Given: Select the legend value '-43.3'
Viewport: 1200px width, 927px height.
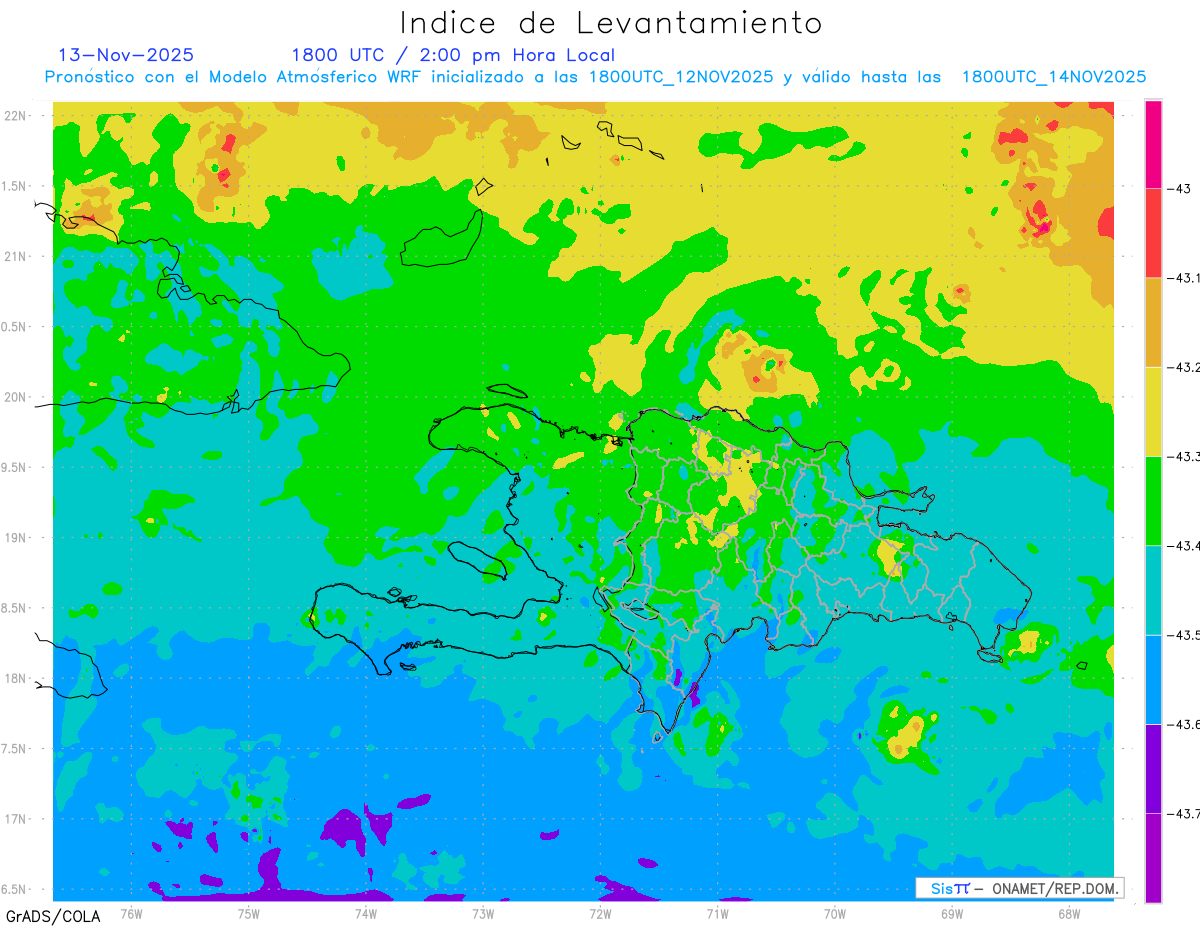Looking at the screenshot, I should pos(1182,456).
